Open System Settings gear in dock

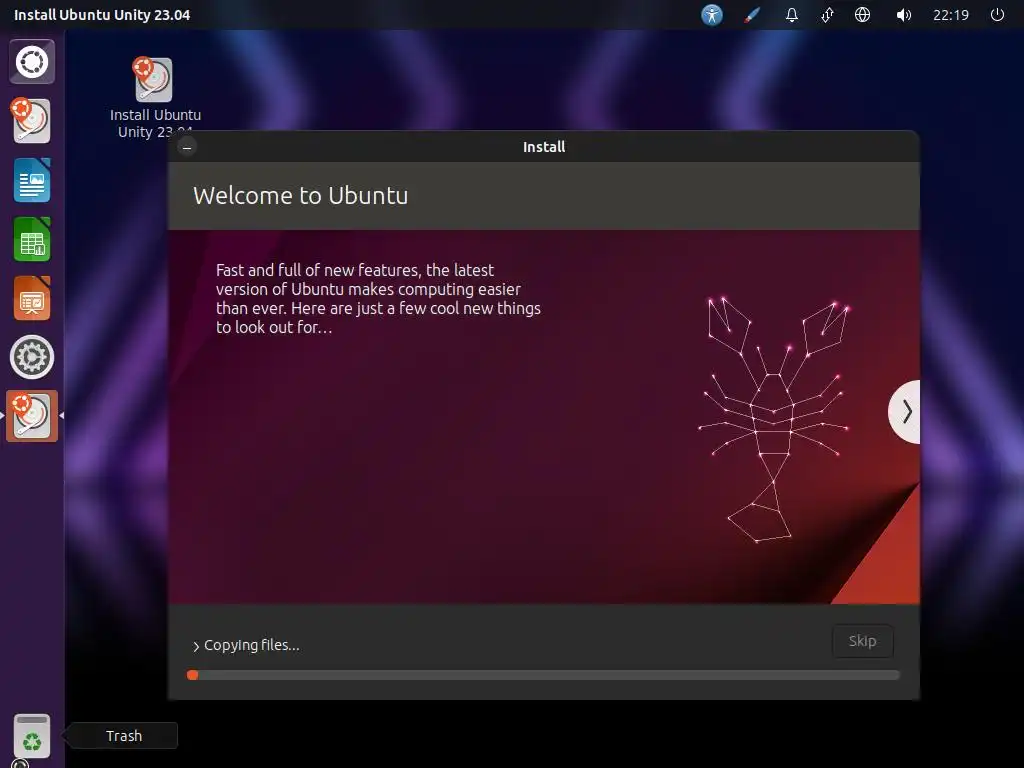point(32,357)
